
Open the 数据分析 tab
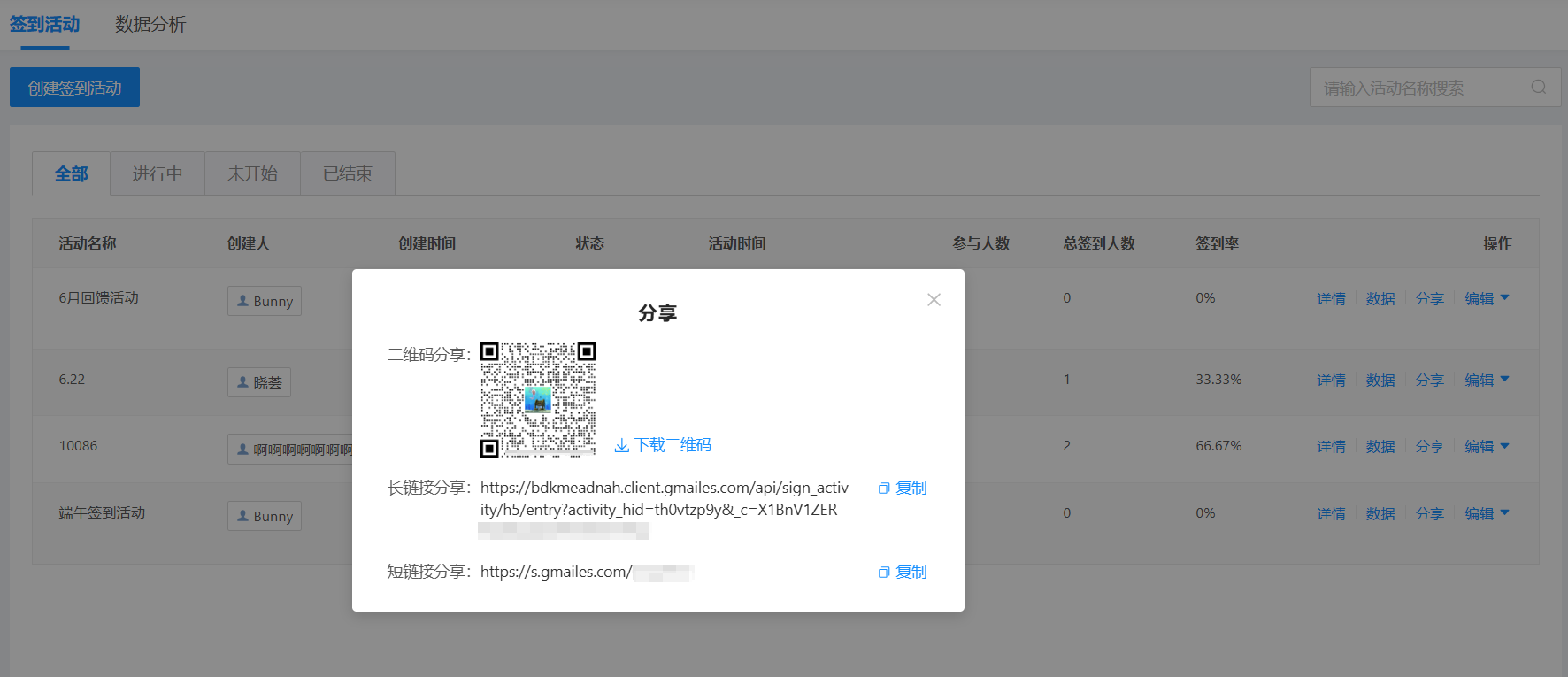(150, 24)
